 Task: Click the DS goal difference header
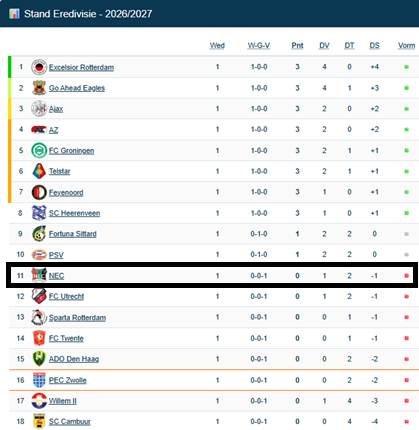pos(374,46)
